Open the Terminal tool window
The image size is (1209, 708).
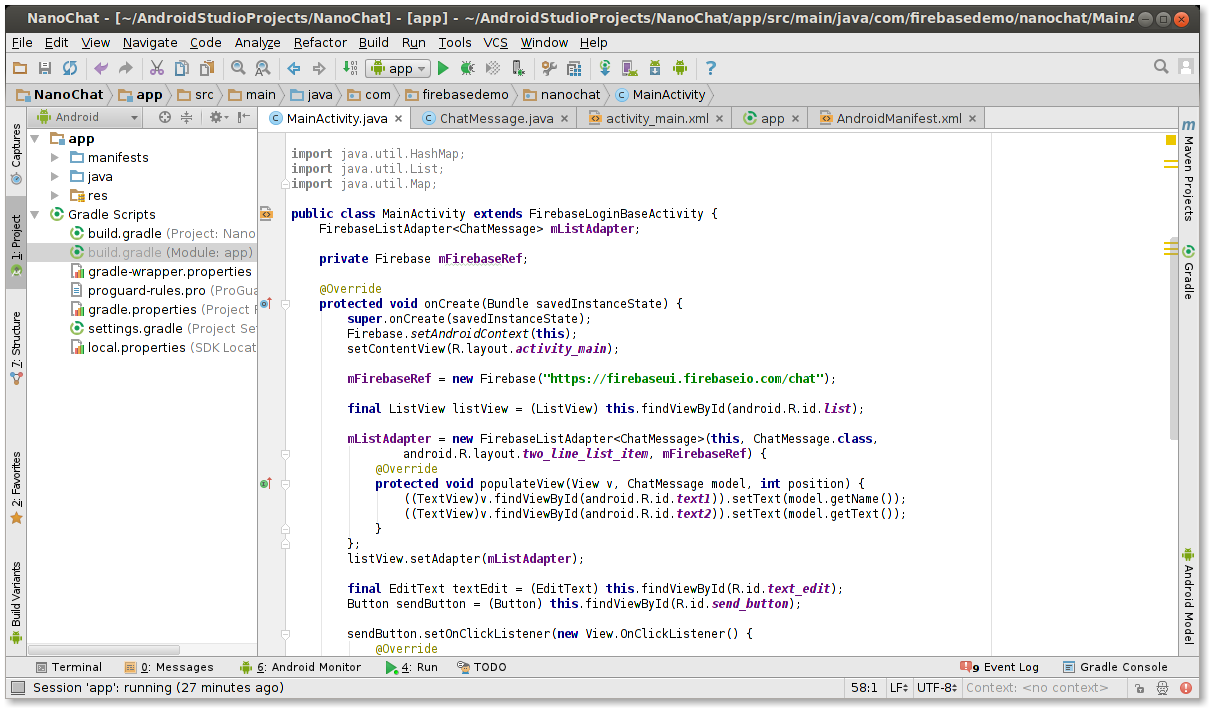pos(68,667)
